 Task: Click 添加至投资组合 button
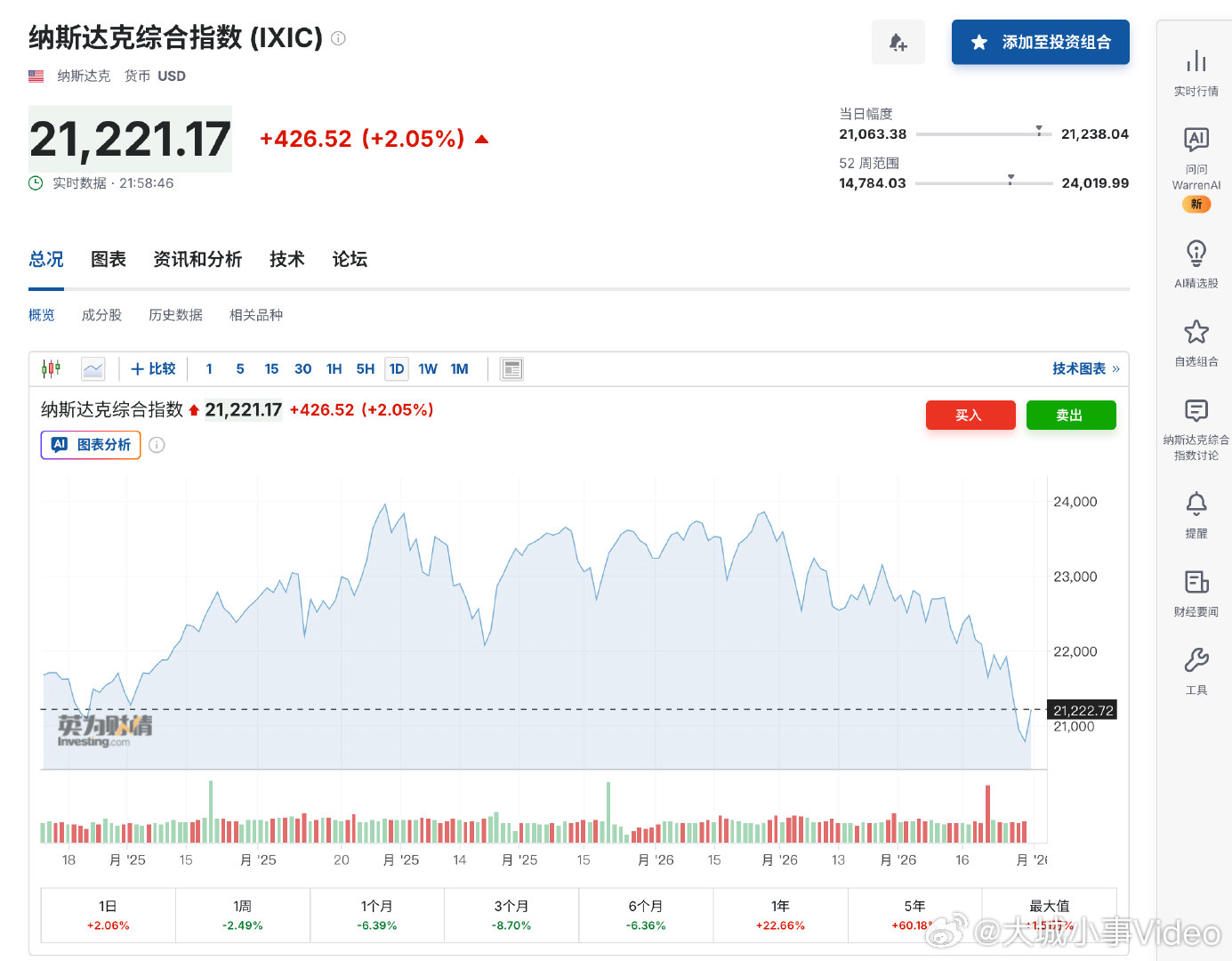tap(1040, 42)
